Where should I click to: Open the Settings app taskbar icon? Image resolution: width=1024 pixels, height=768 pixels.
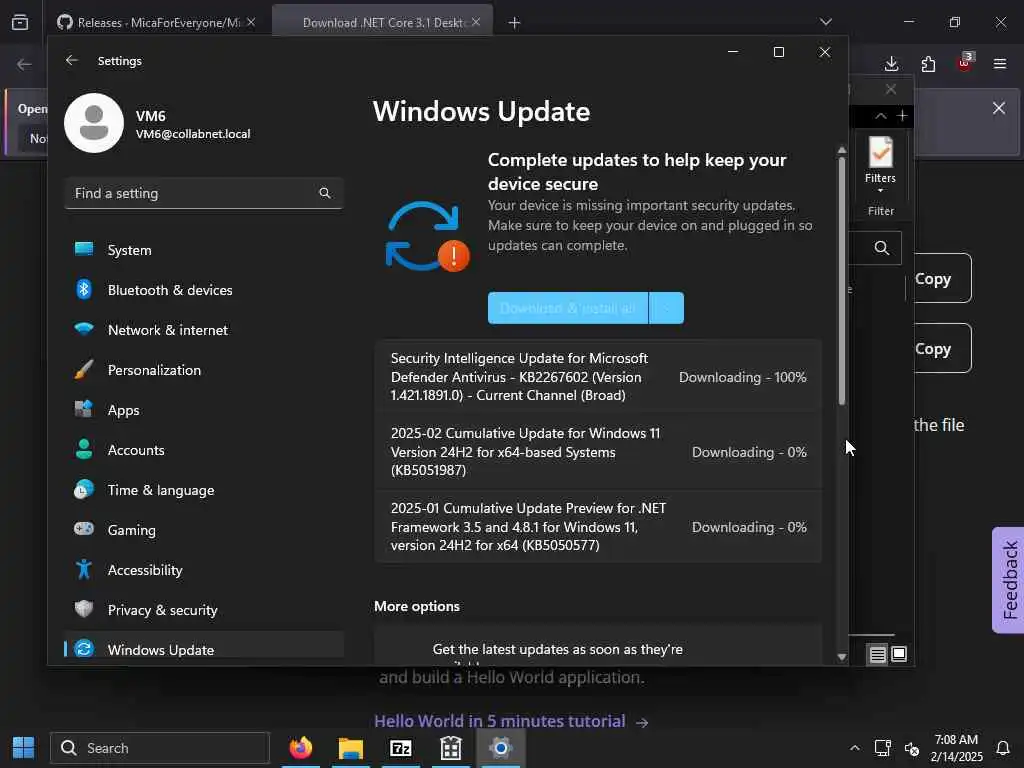[501, 748]
